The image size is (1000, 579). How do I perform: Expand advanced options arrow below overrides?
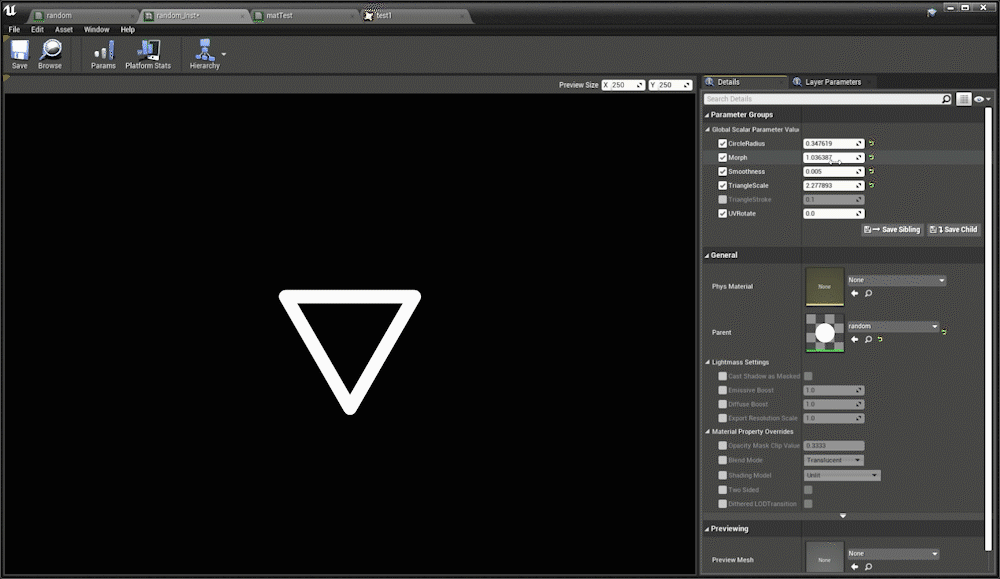pyautogui.click(x=843, y=515)
